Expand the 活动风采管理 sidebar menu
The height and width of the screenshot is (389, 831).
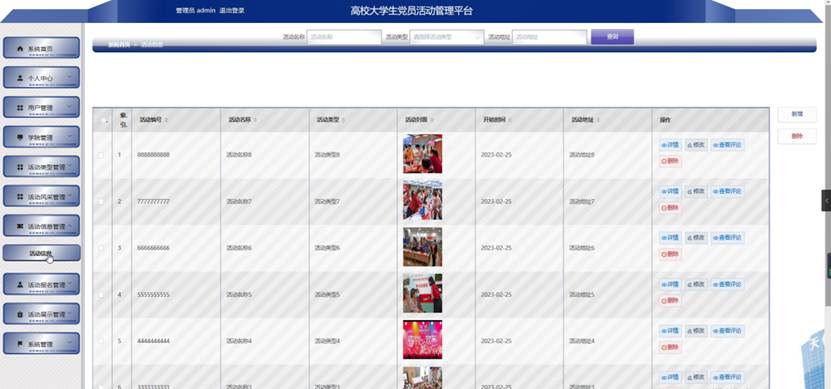[x=41, y=196]
